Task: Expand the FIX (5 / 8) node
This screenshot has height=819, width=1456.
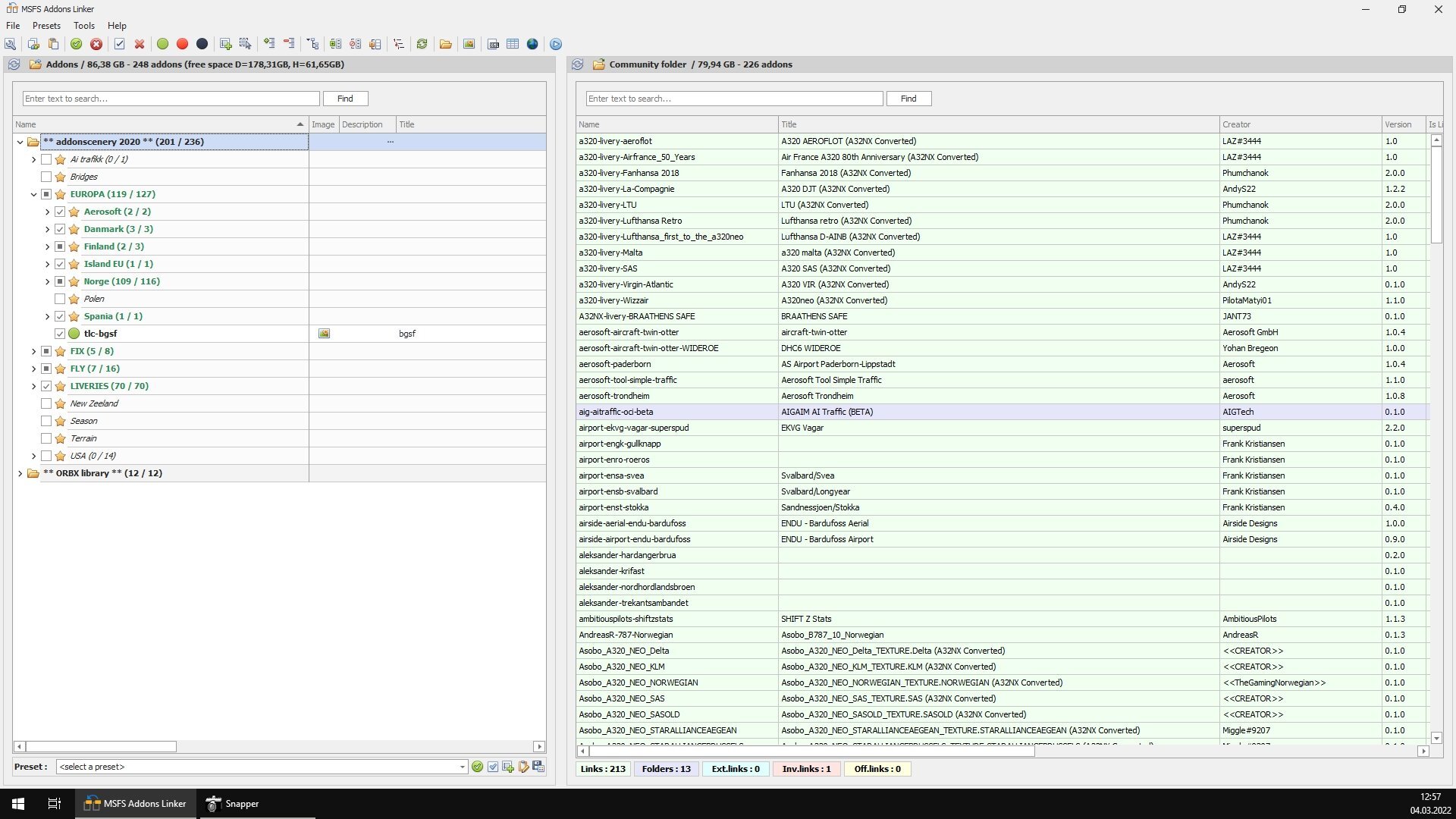Action: pos(33,351)
